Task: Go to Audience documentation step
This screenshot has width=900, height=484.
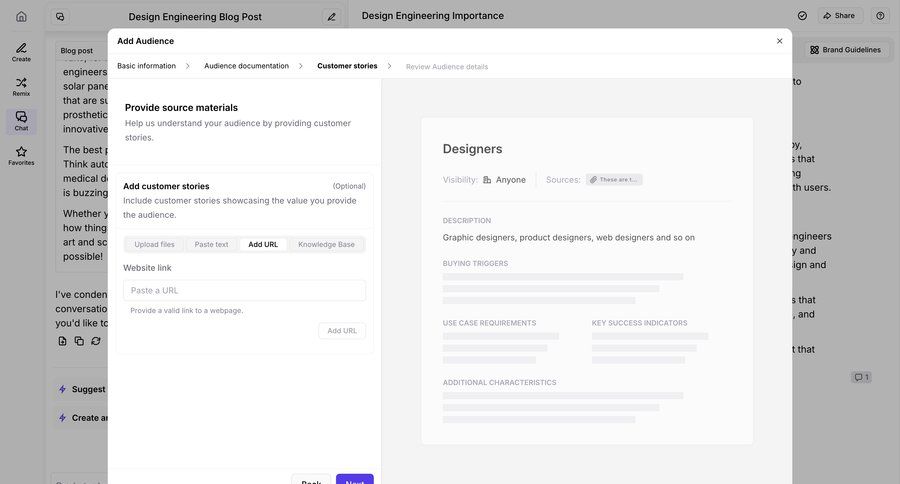Action: [x=246, y=66]
